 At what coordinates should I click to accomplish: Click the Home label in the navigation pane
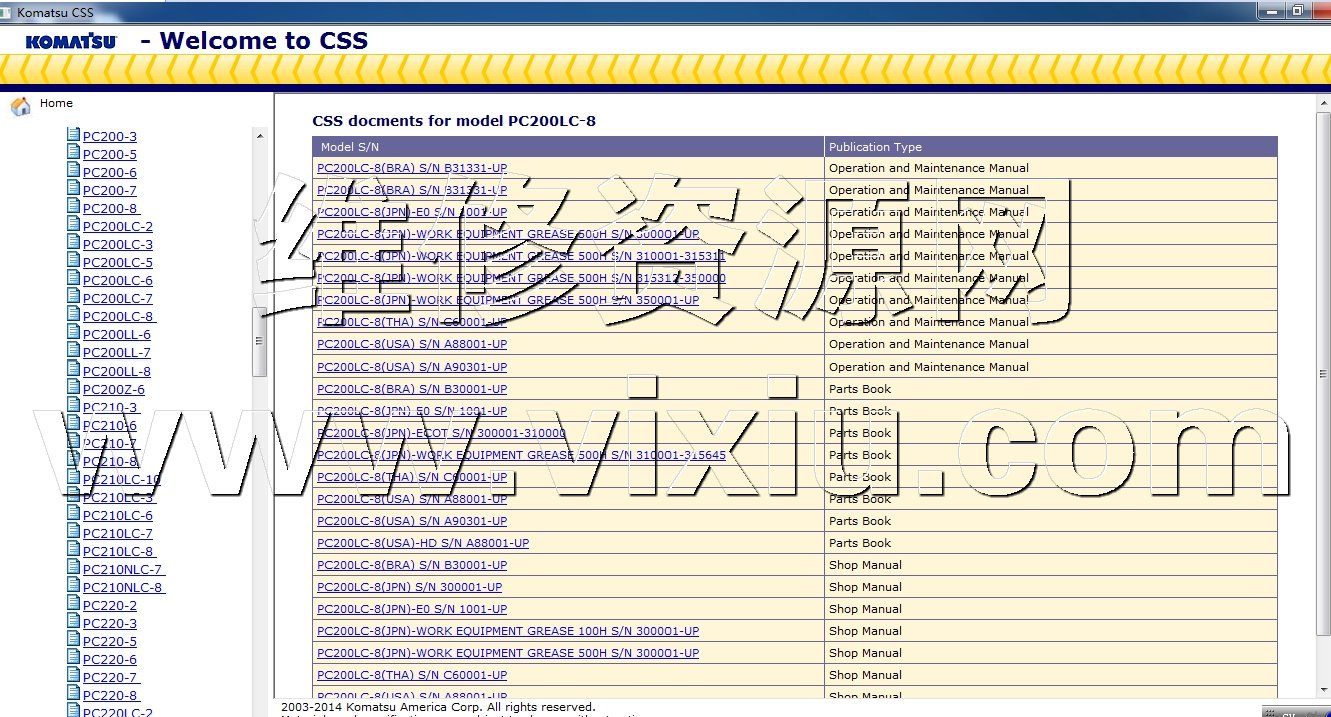tap(56, 103)
